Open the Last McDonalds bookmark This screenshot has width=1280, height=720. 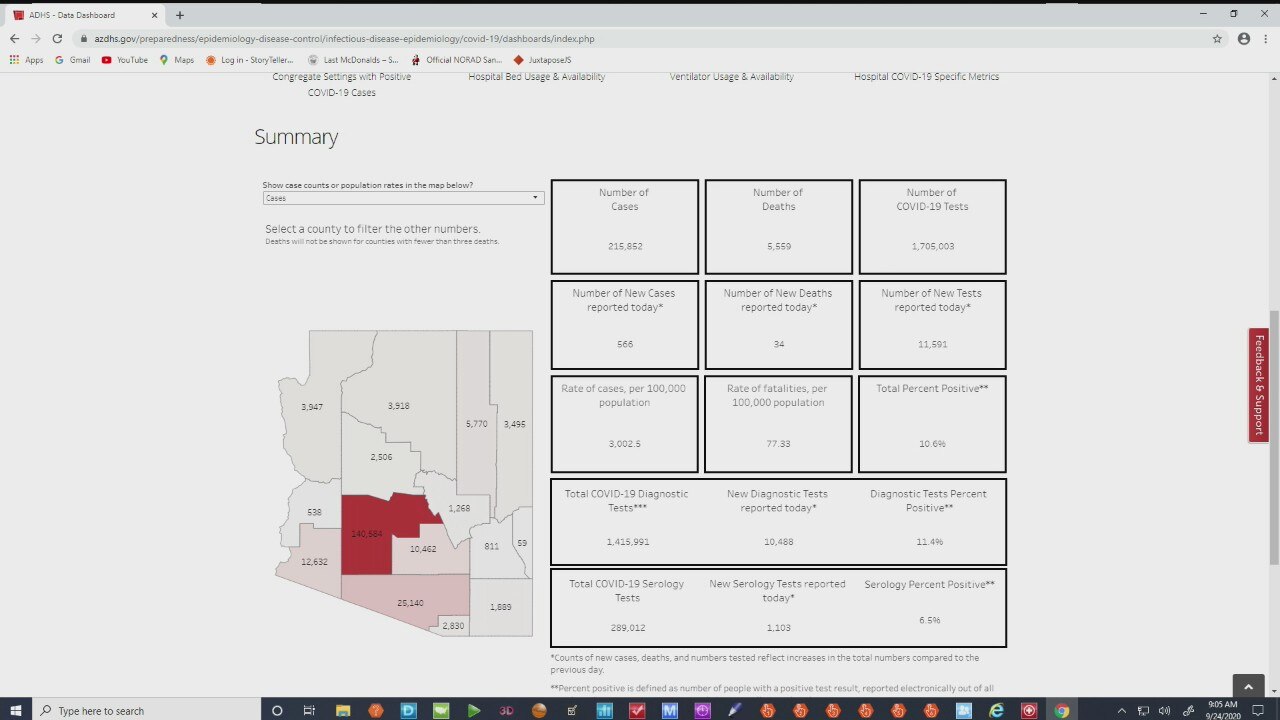tap(353, 60)
